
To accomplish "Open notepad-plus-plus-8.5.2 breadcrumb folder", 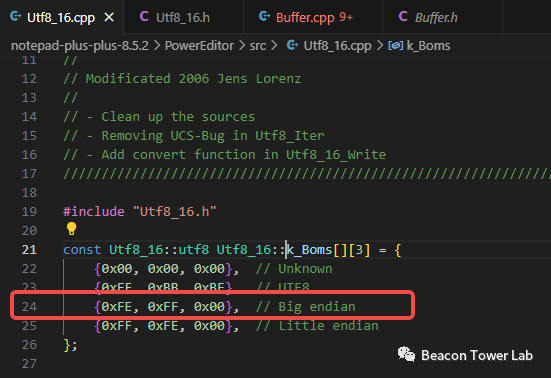I will click(x=80, y=46).
